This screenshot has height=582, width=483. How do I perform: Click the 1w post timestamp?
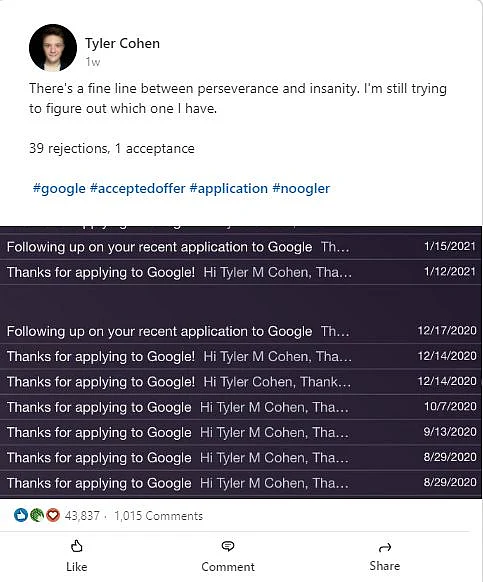(x=92, y=62)
